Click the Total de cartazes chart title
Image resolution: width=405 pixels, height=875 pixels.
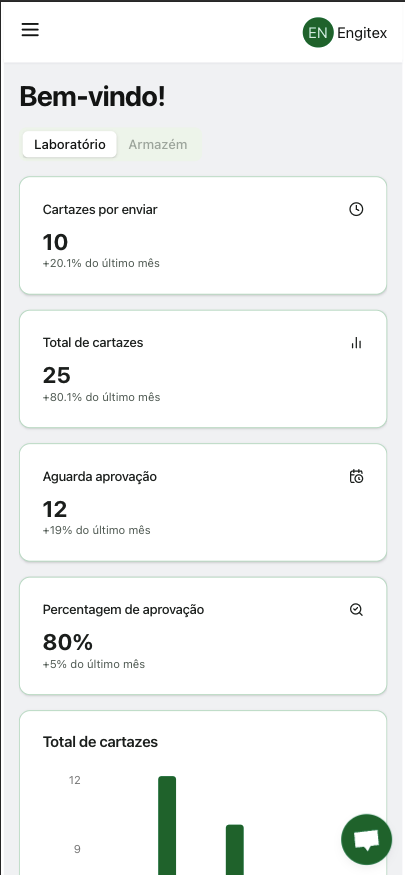[100, 742]
